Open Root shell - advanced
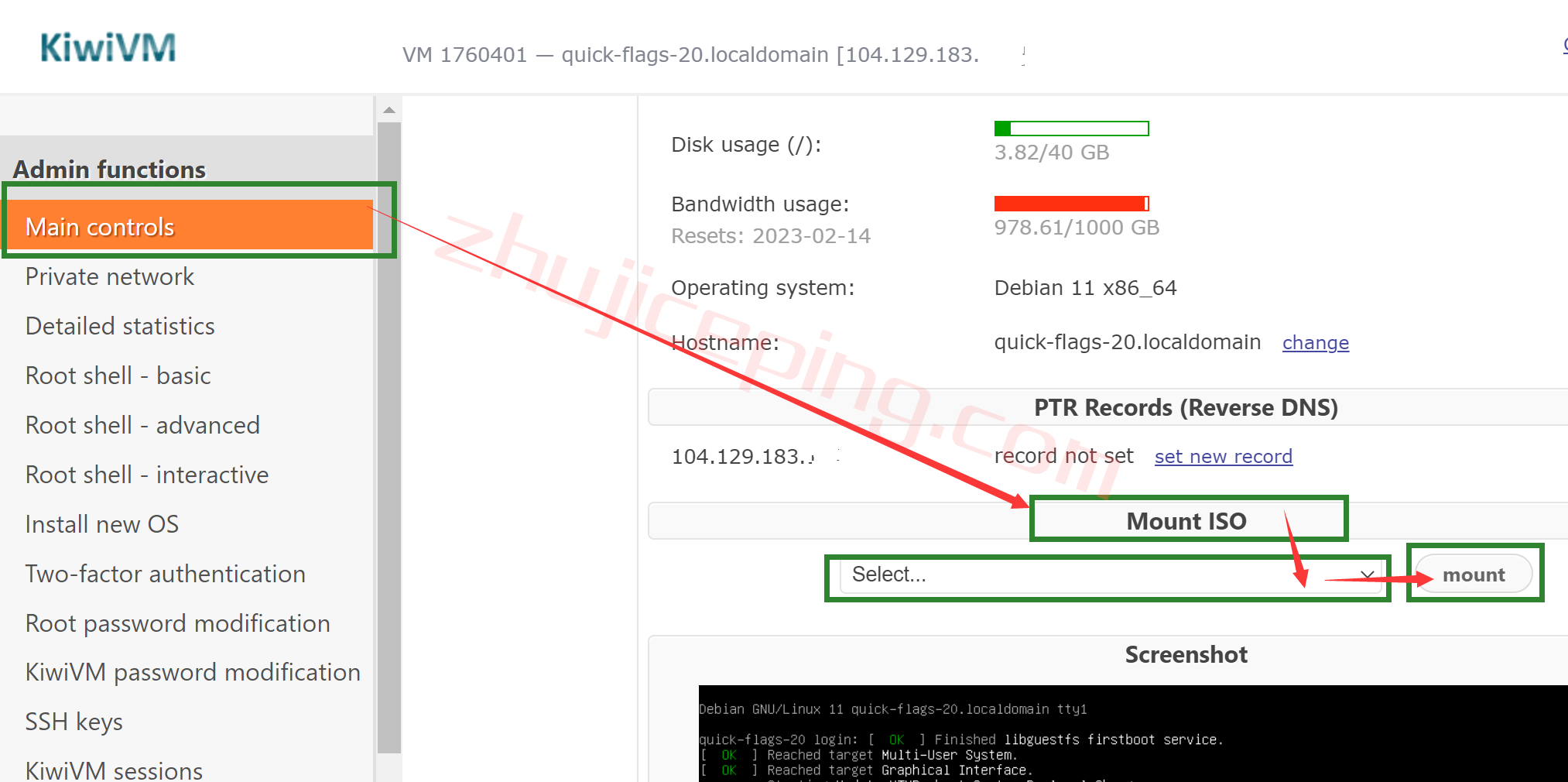Screen dimensions: 1568x782 (x=142, y=425)
